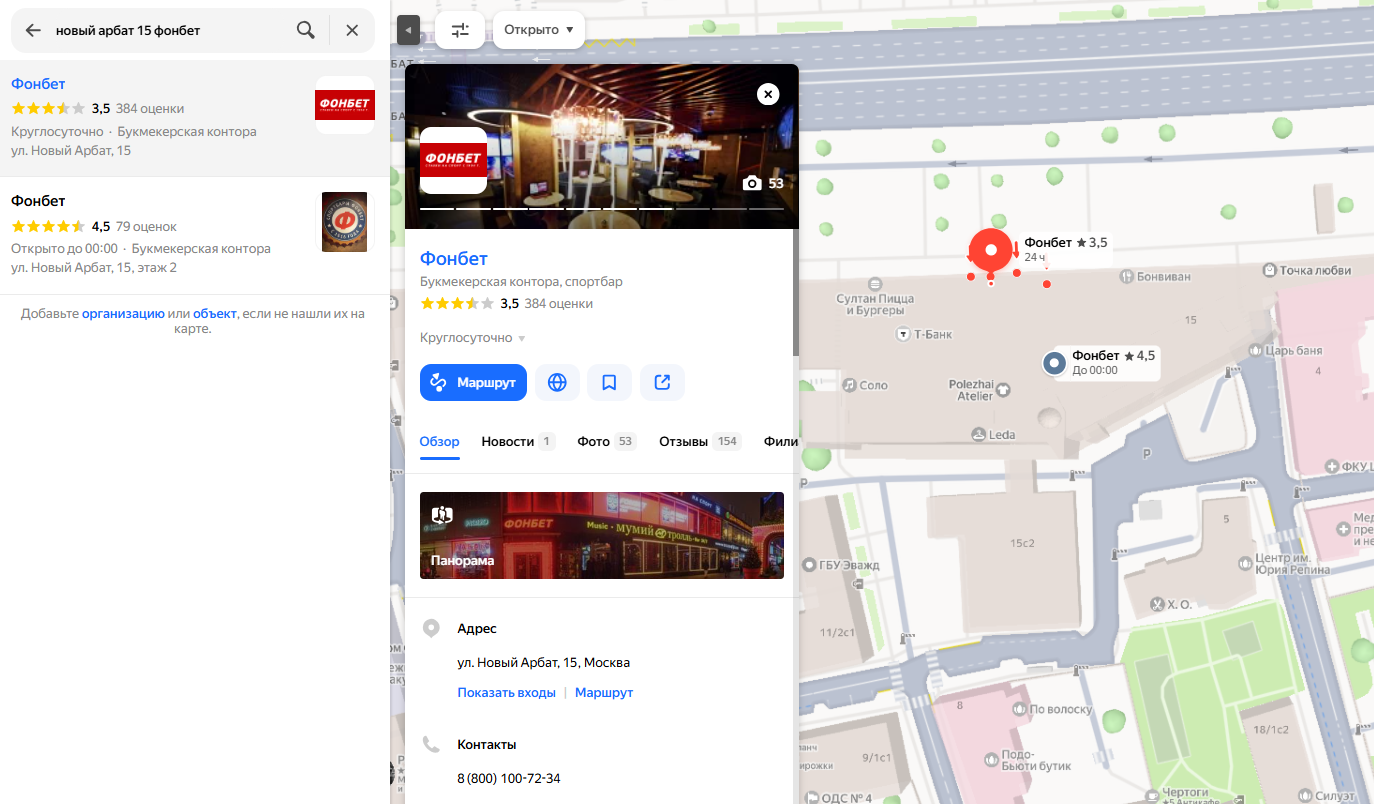Open the map filters settings button
Screen dimensions: 1374x804
460,30
